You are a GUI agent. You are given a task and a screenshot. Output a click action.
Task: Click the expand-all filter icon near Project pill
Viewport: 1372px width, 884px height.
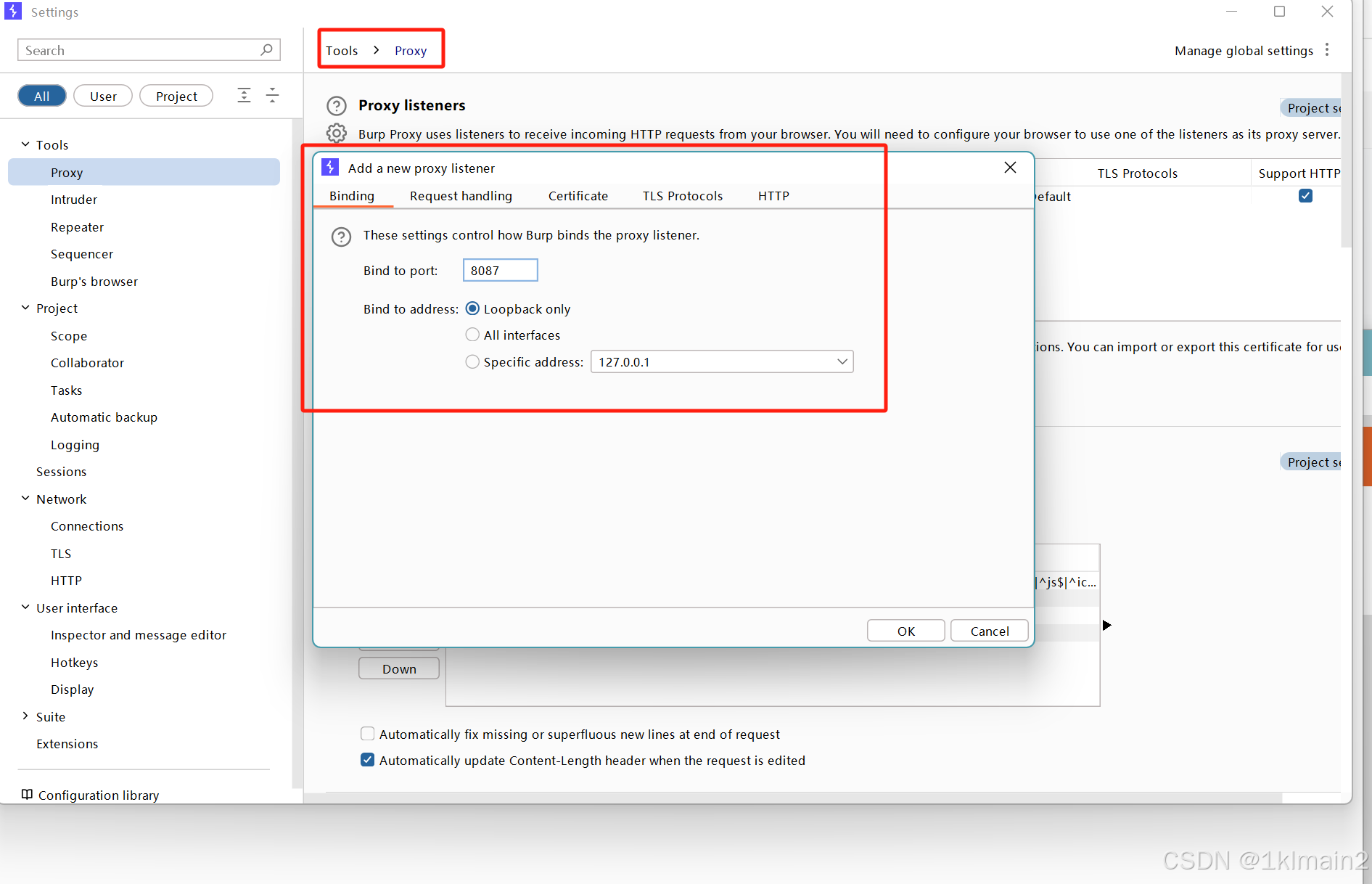coord(244,95)
